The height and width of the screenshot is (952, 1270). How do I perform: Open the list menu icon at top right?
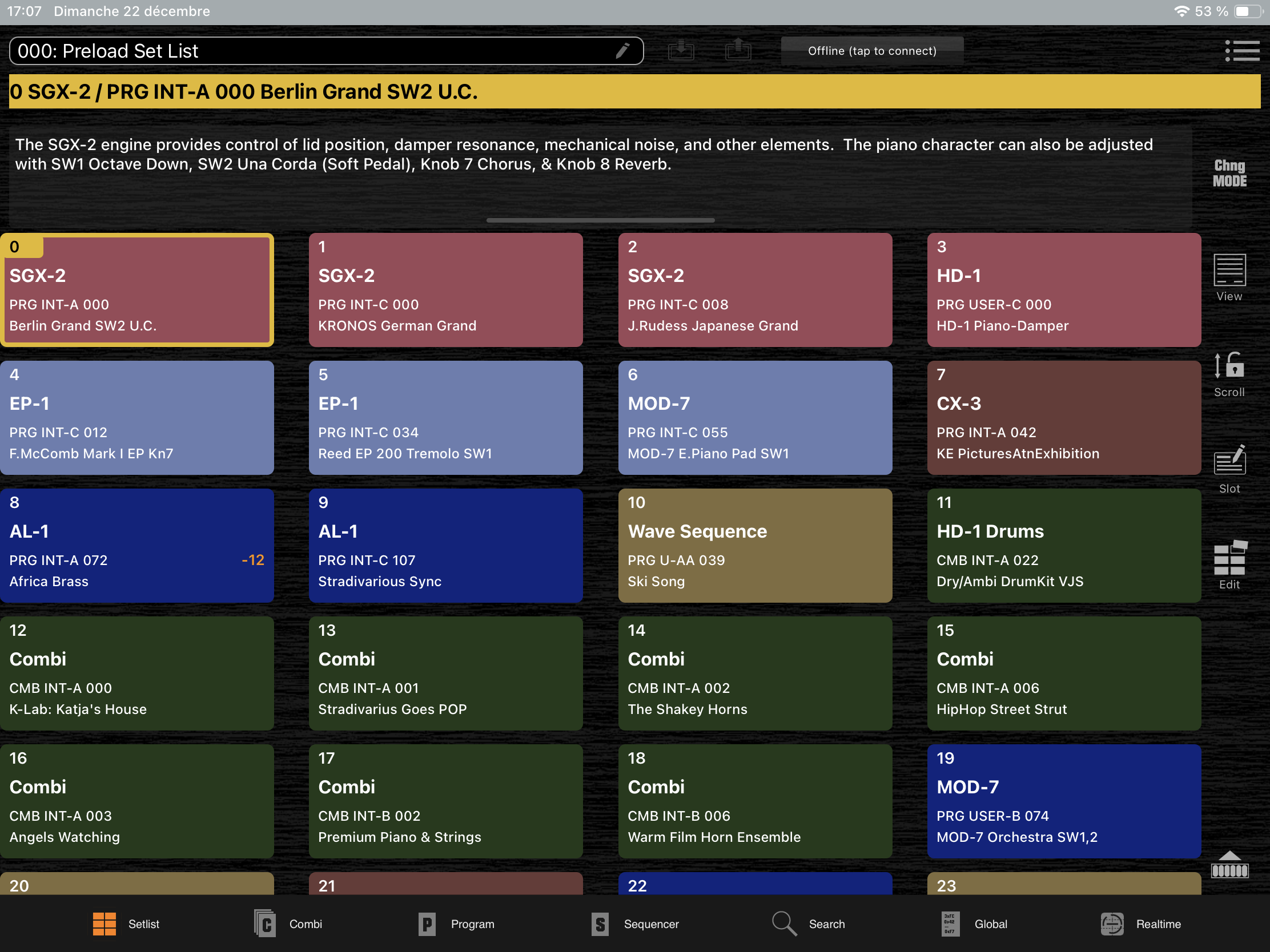point(1241,51)
